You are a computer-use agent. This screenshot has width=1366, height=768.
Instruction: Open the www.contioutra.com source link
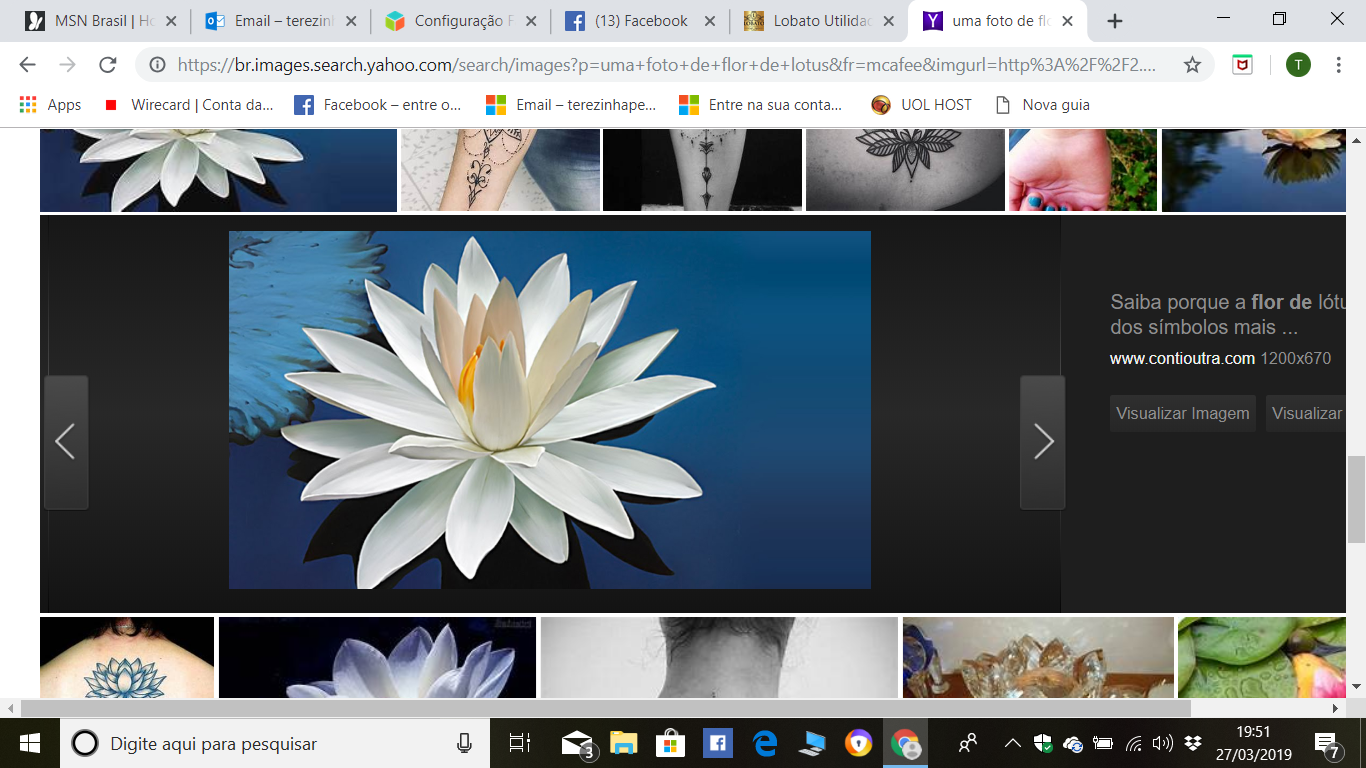1182,358
